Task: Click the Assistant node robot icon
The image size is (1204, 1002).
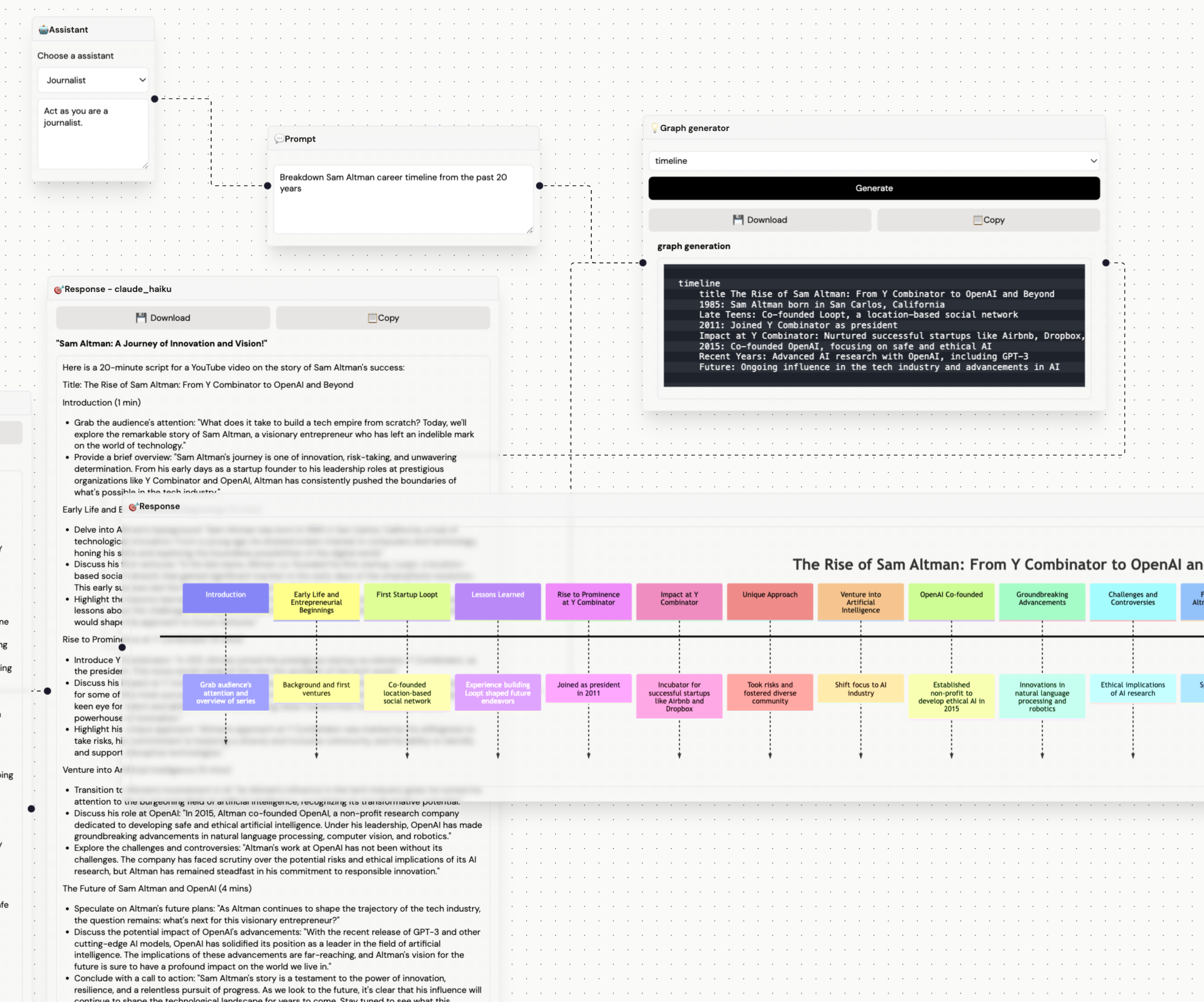Action: pyautogui.click(x=43, y=30)
